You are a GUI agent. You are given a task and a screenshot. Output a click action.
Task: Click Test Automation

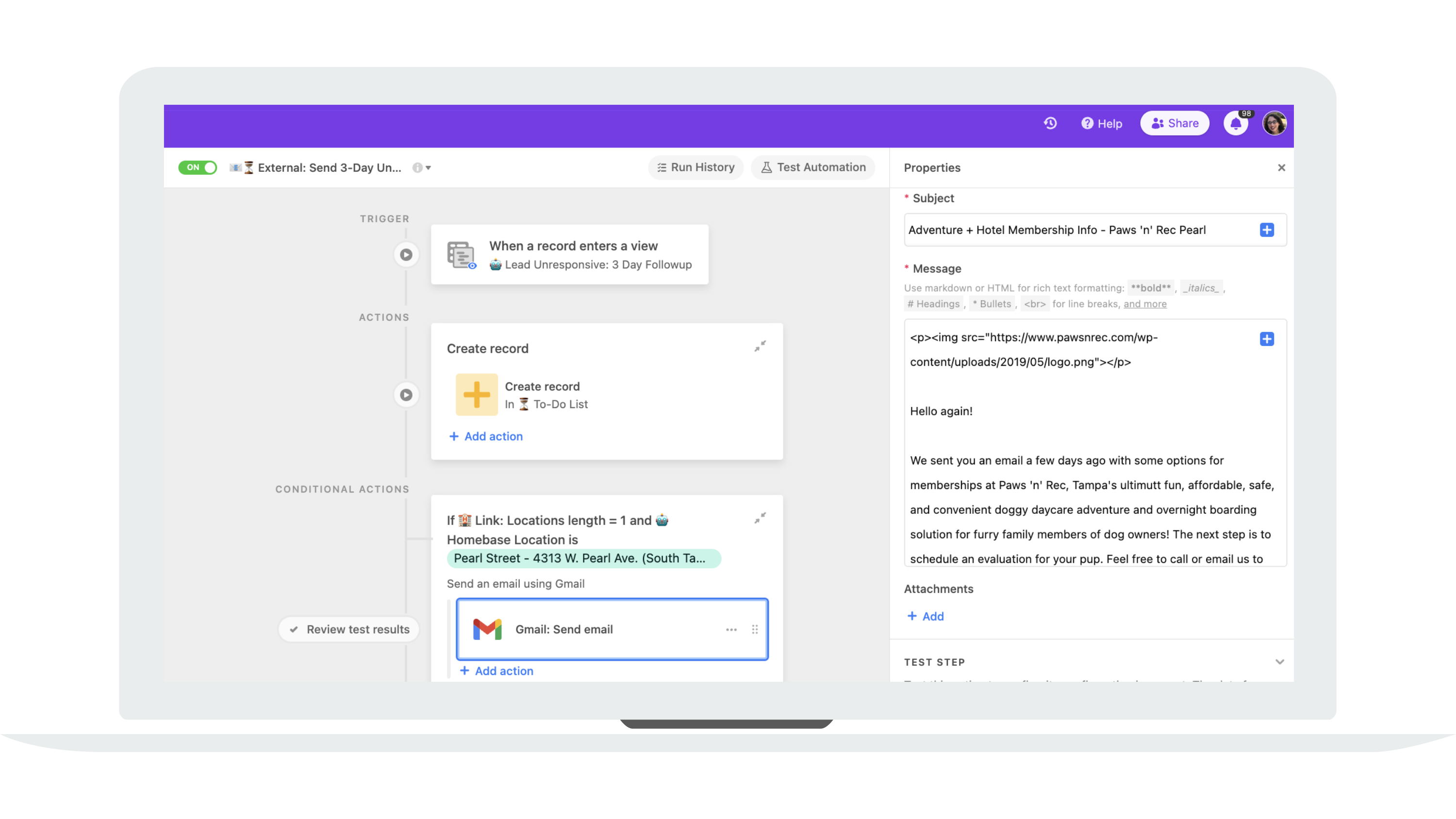coord(813,167)
